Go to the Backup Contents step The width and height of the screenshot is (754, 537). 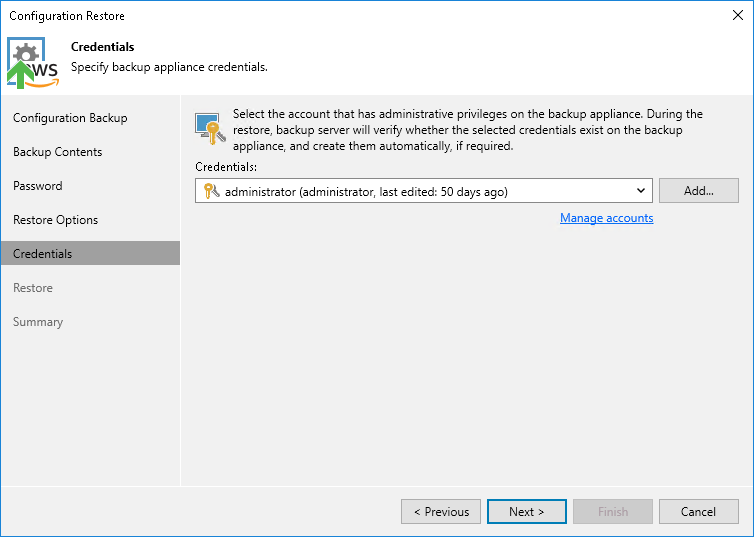[x=58, y=152]
